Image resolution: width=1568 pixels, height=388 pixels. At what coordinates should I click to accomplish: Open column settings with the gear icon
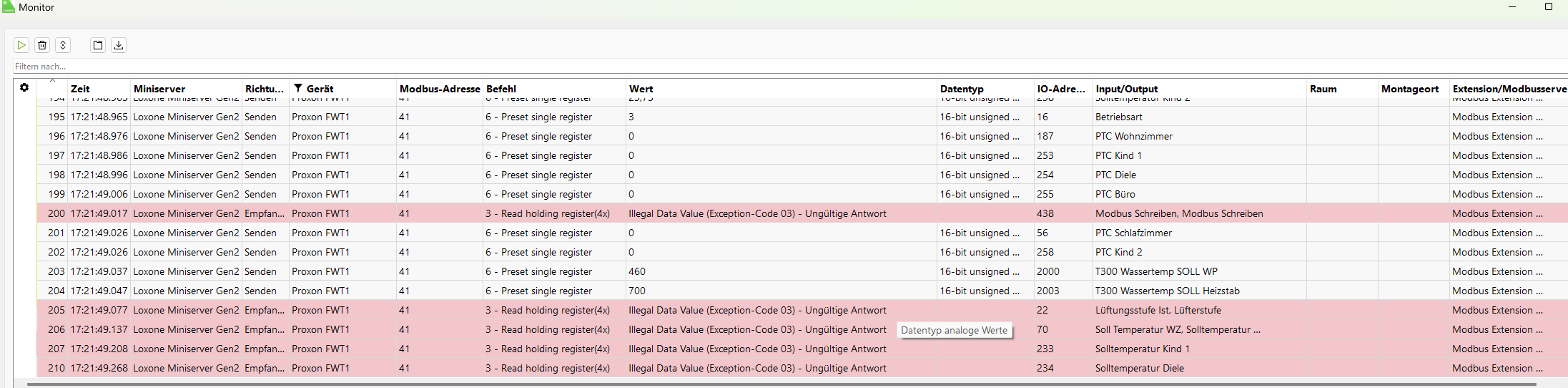tap(24, 87)
